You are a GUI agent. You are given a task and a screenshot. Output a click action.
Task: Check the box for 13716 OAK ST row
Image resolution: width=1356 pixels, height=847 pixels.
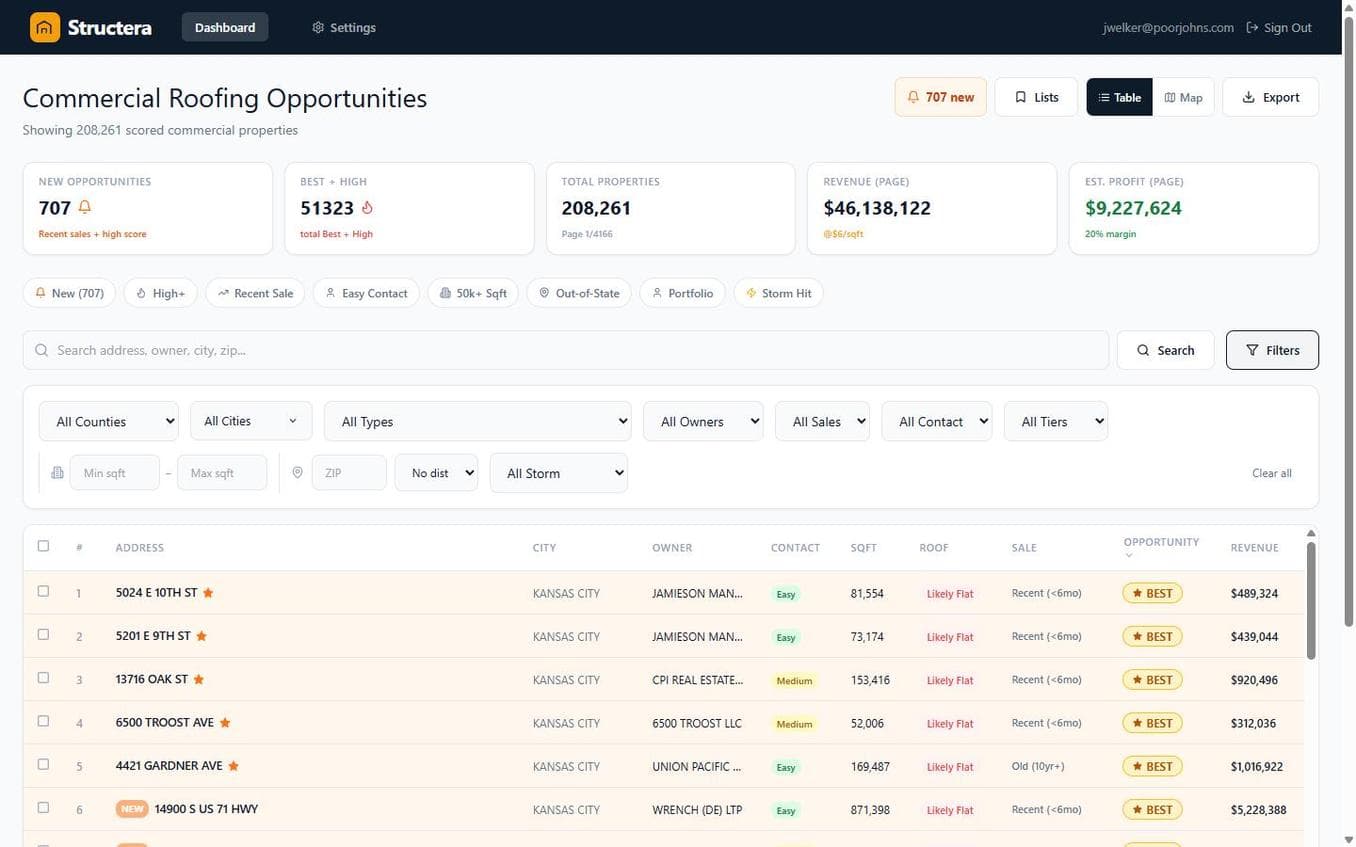coord(43,678)
